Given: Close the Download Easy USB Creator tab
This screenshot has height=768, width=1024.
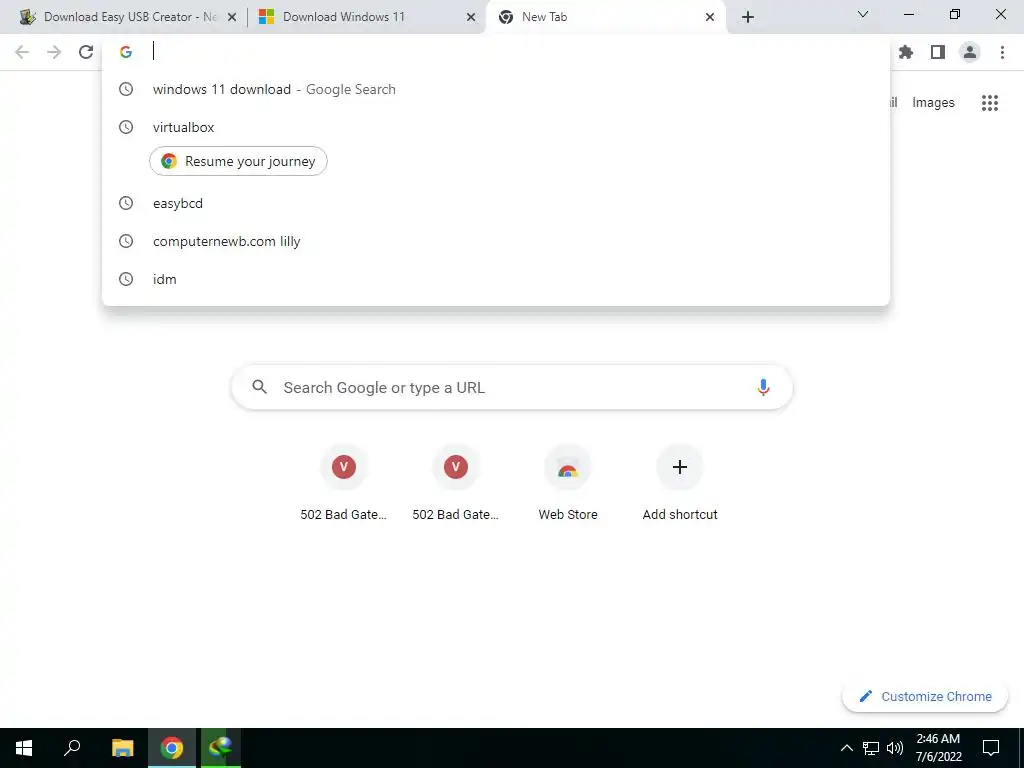Looking at the screenshot, I should pos(232,18).
